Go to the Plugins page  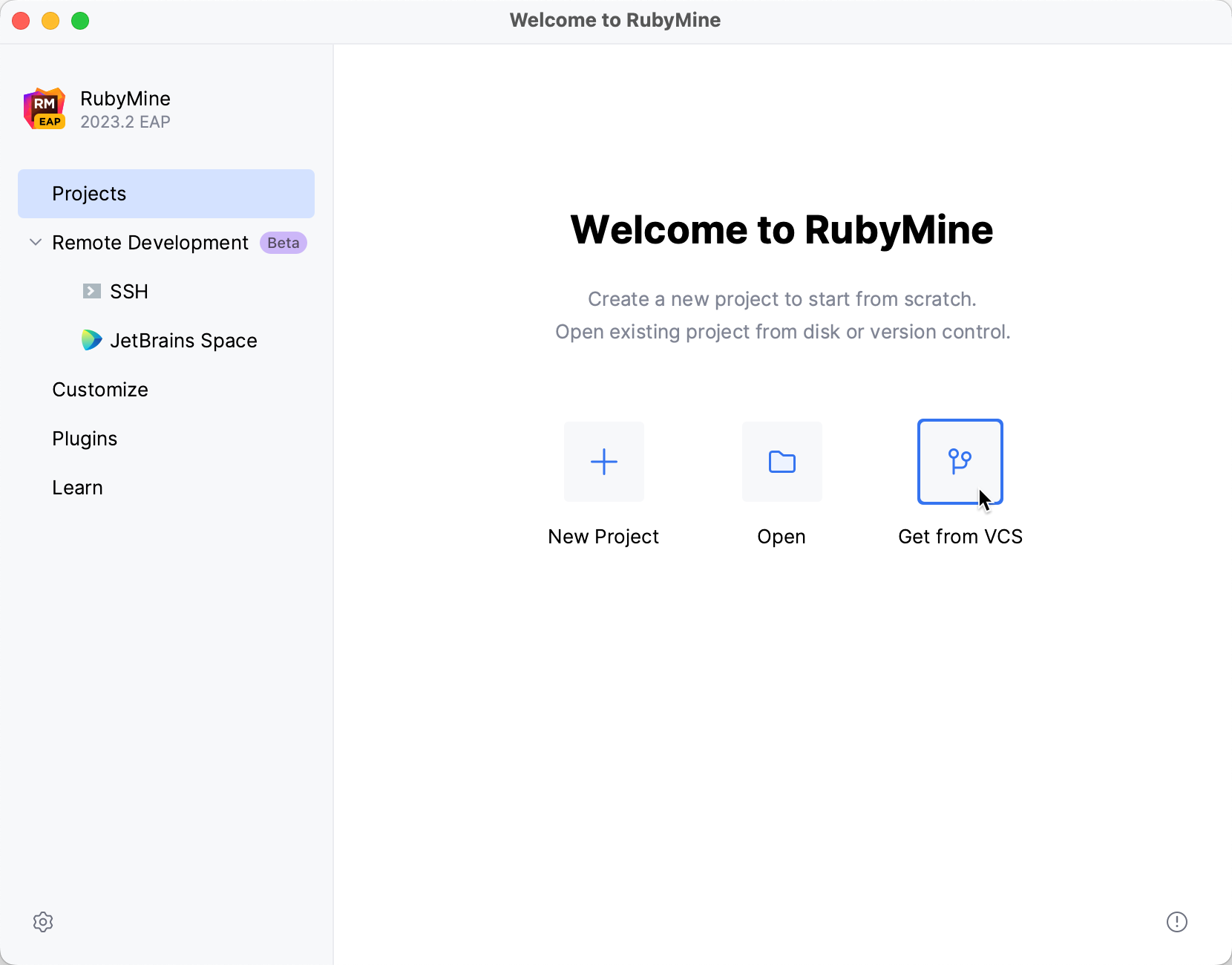pyautogui.click(x=84, y=438)
